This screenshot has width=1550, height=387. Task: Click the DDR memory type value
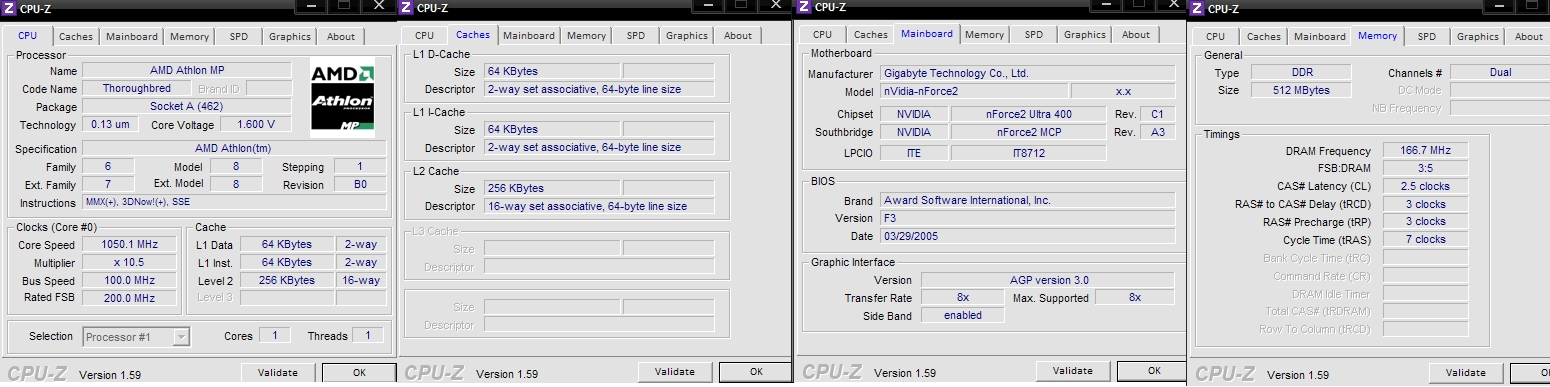click(x=1300, y=73)
